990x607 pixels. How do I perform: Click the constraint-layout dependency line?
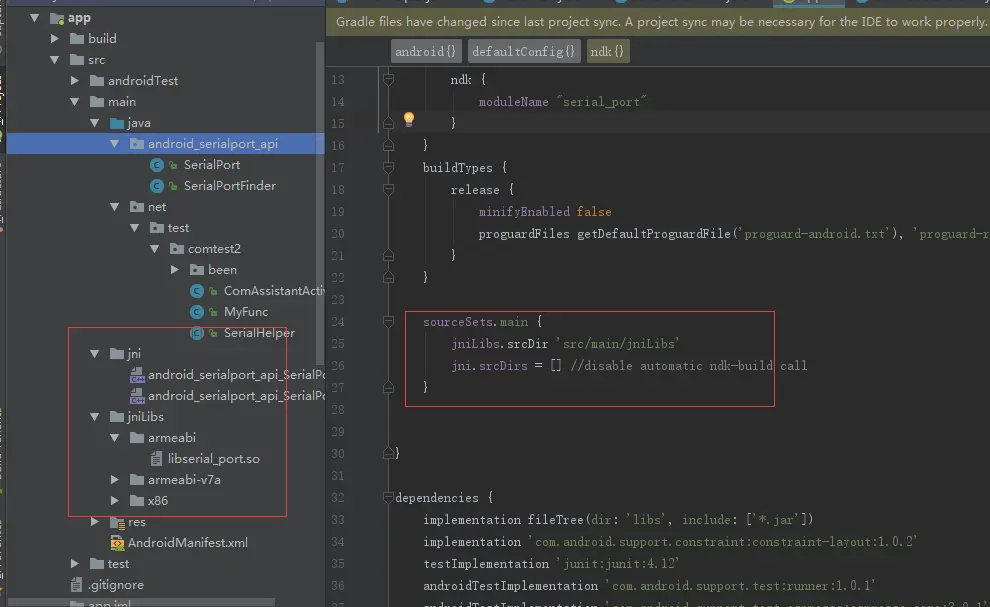click(x=670, y=541)
